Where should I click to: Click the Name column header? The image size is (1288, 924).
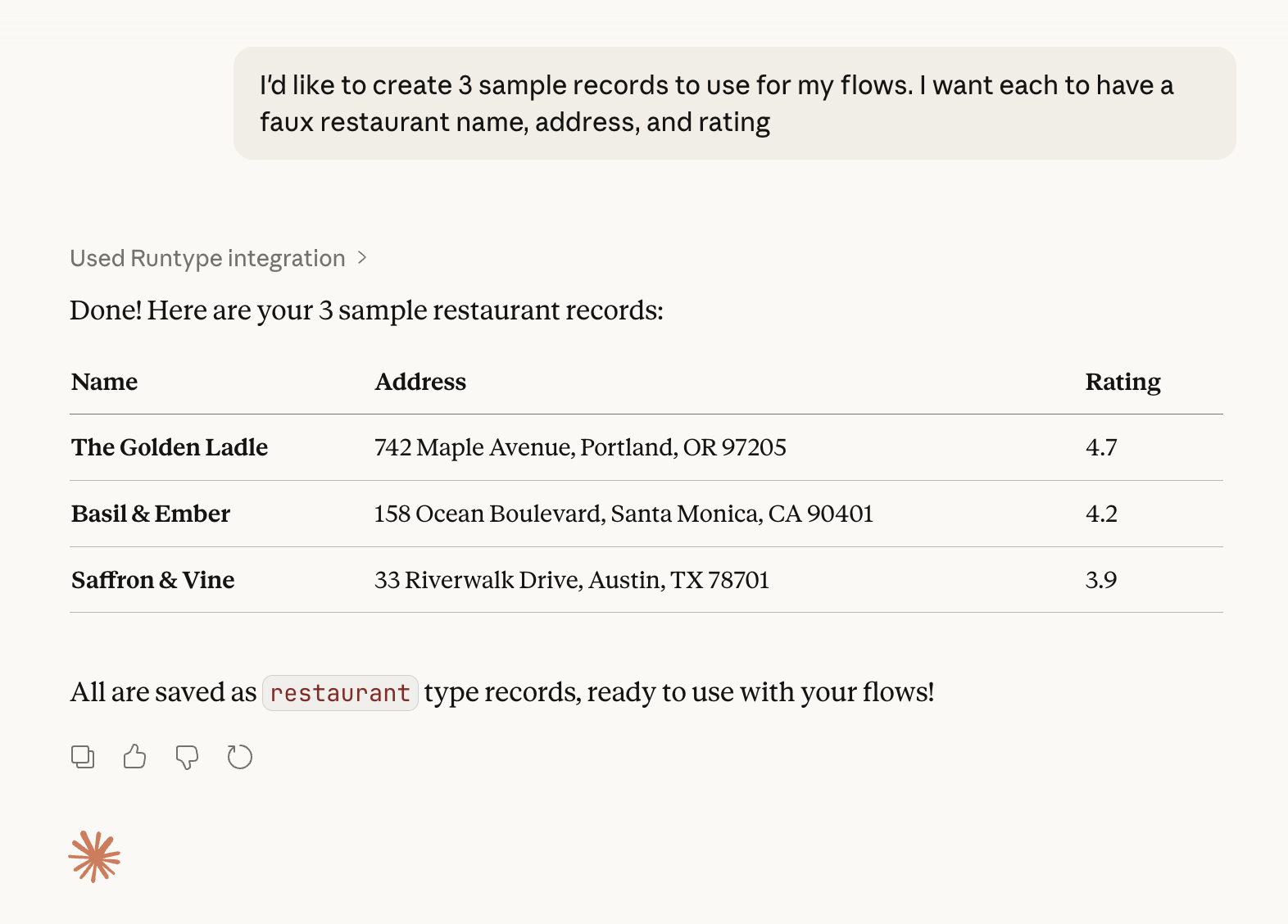point(104,382)
